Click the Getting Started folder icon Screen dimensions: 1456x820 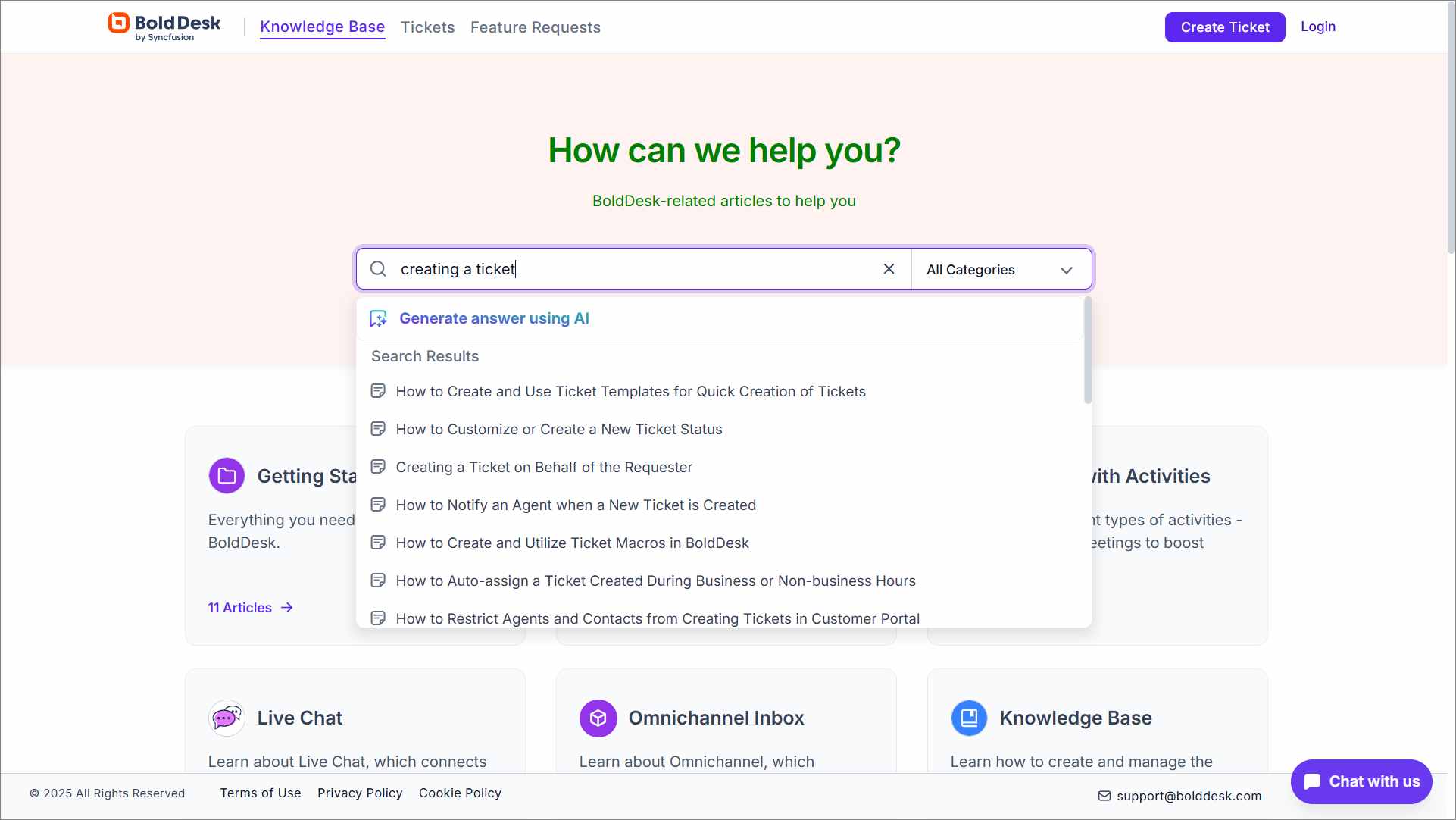point(227,476)
